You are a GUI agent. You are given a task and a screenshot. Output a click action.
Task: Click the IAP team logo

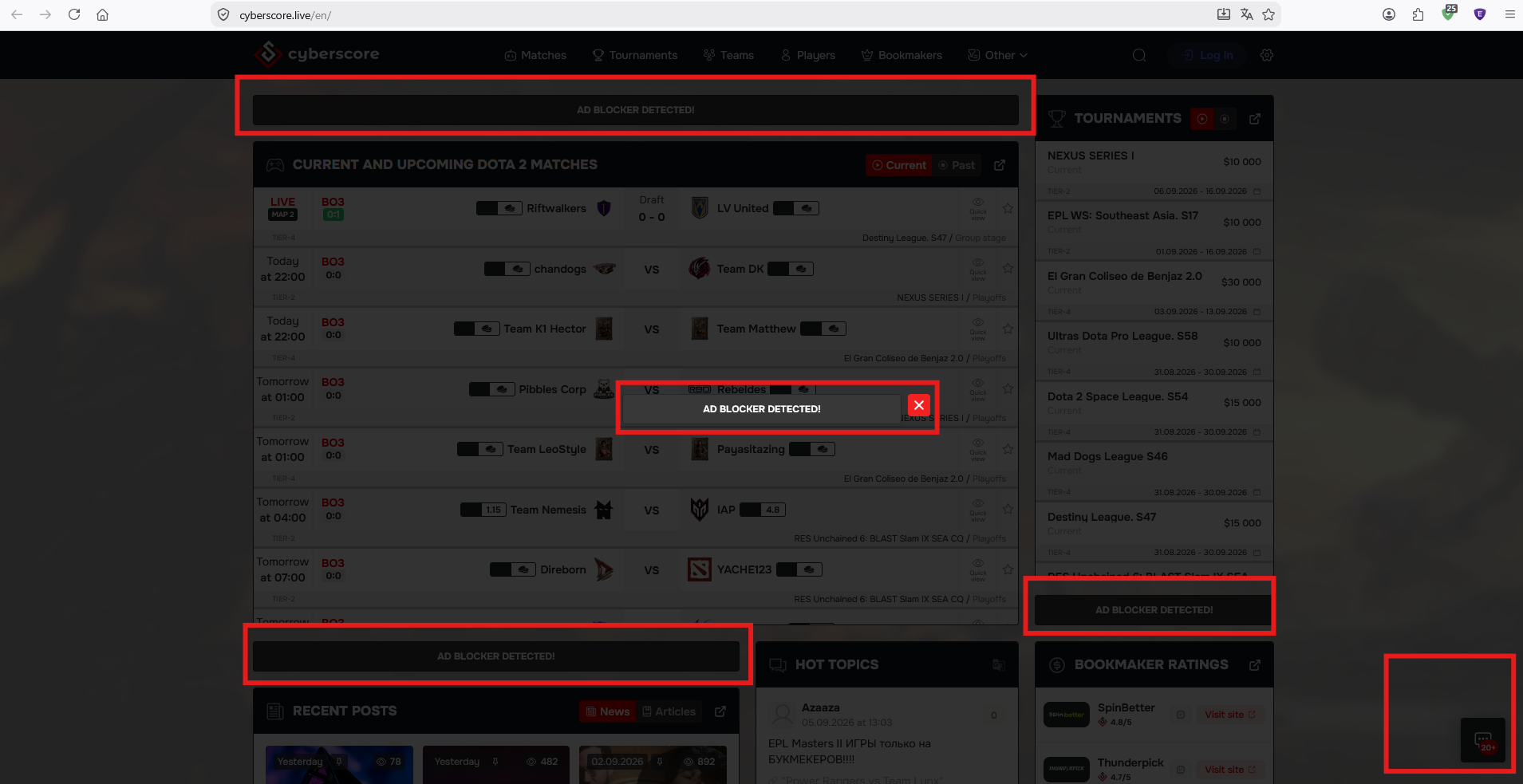(700, 509)
